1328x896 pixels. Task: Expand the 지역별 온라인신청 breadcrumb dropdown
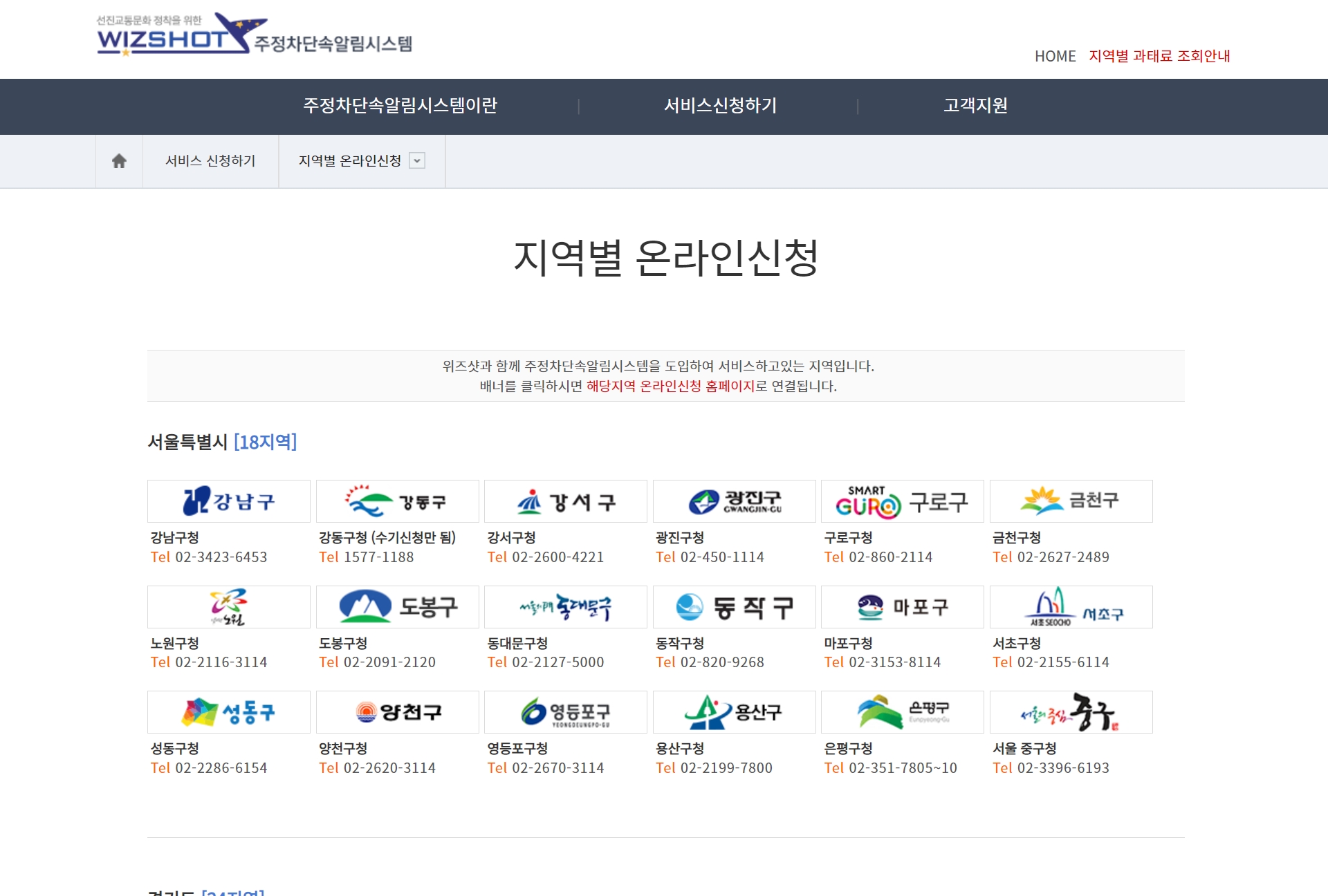(x=416, y=161)
